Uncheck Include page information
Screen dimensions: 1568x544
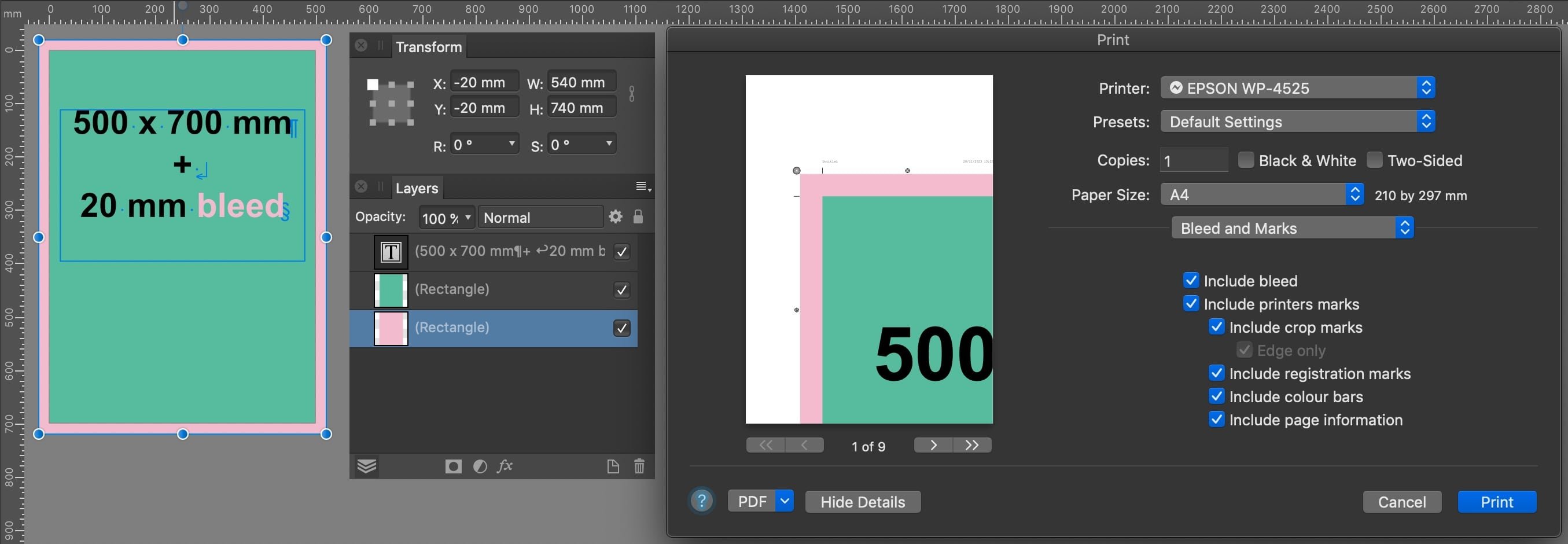(x=1217, y=419)
